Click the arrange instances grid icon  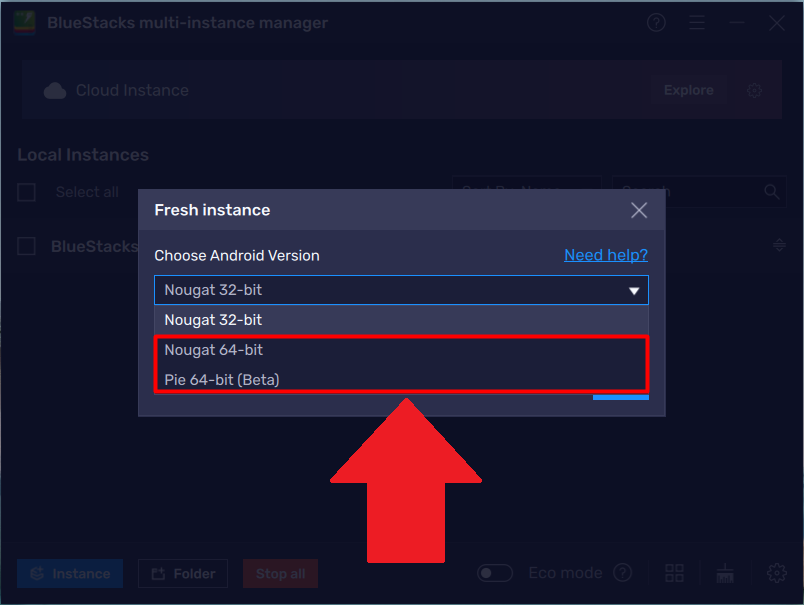coord(674,573)
